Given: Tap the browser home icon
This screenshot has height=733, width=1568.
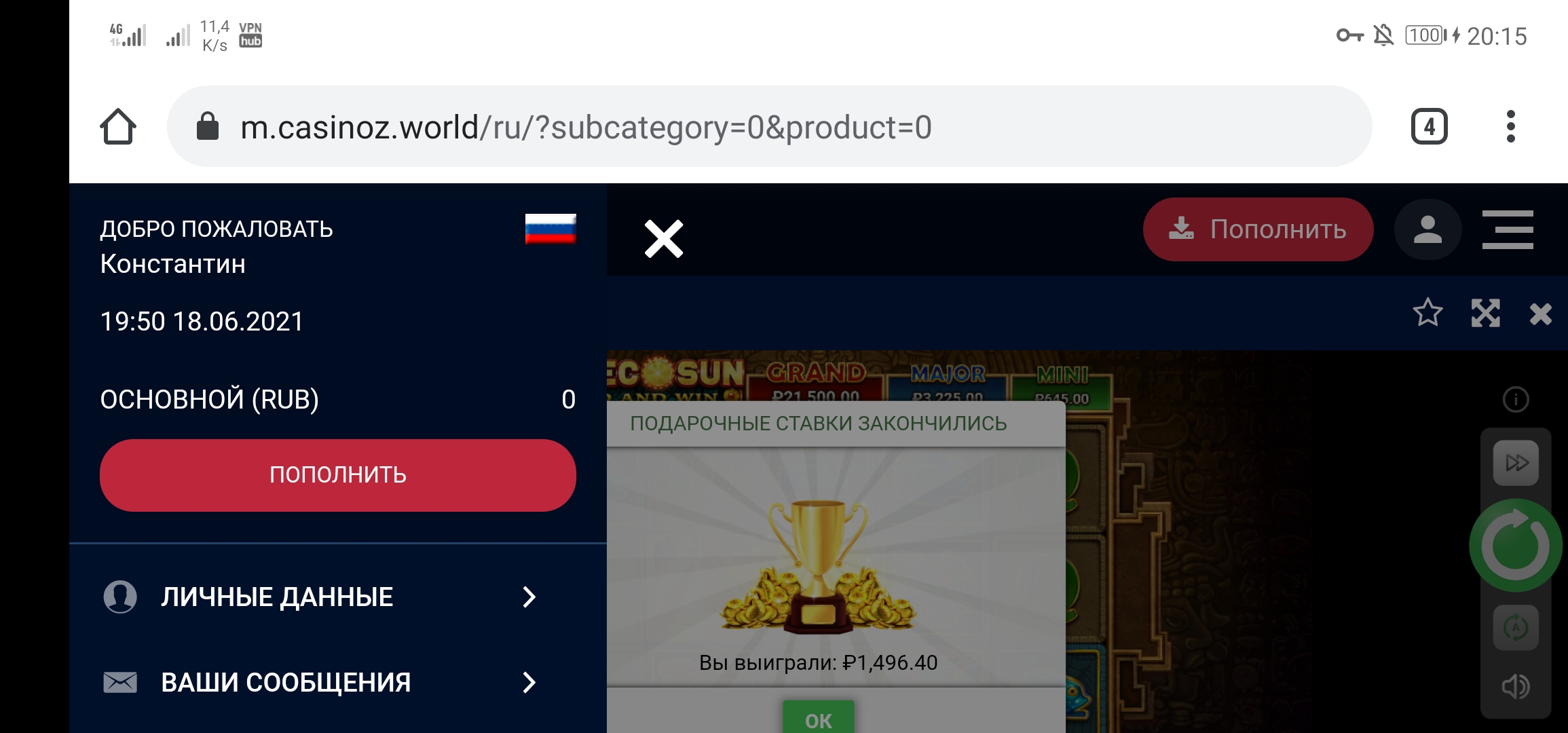Looking at the screenshot, I should [x=118, y=127].
